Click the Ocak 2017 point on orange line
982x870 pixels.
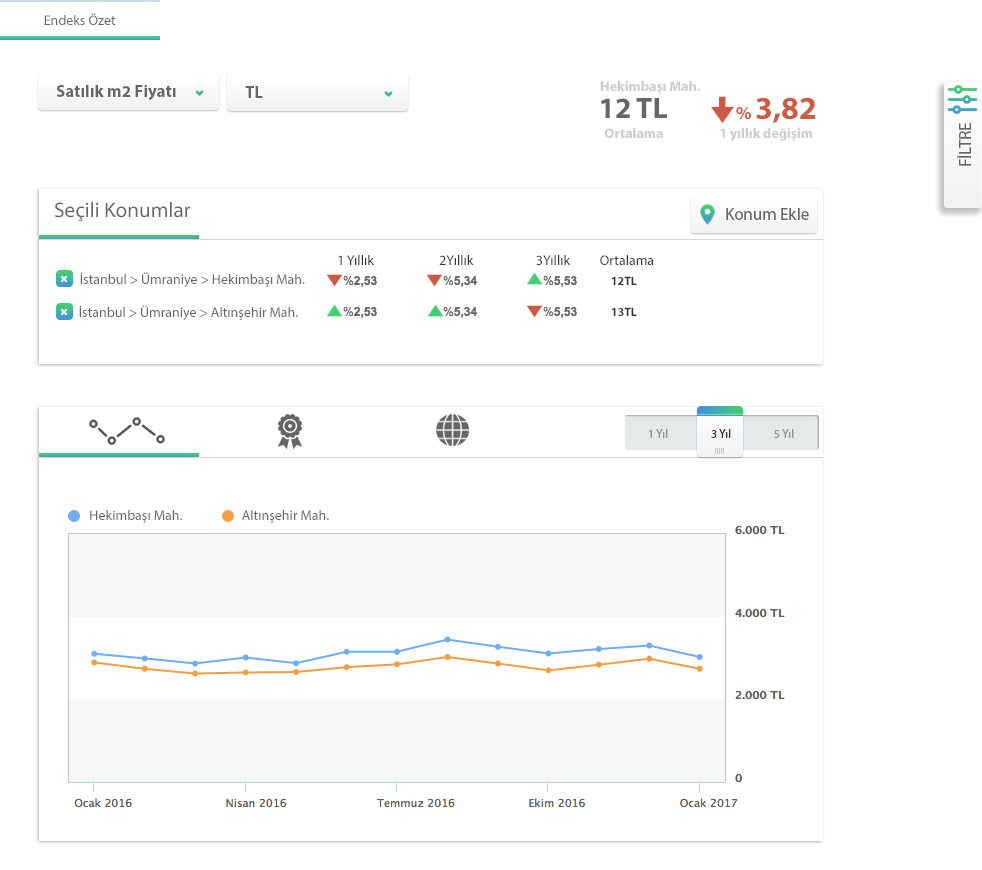click(x=700, y=669)
